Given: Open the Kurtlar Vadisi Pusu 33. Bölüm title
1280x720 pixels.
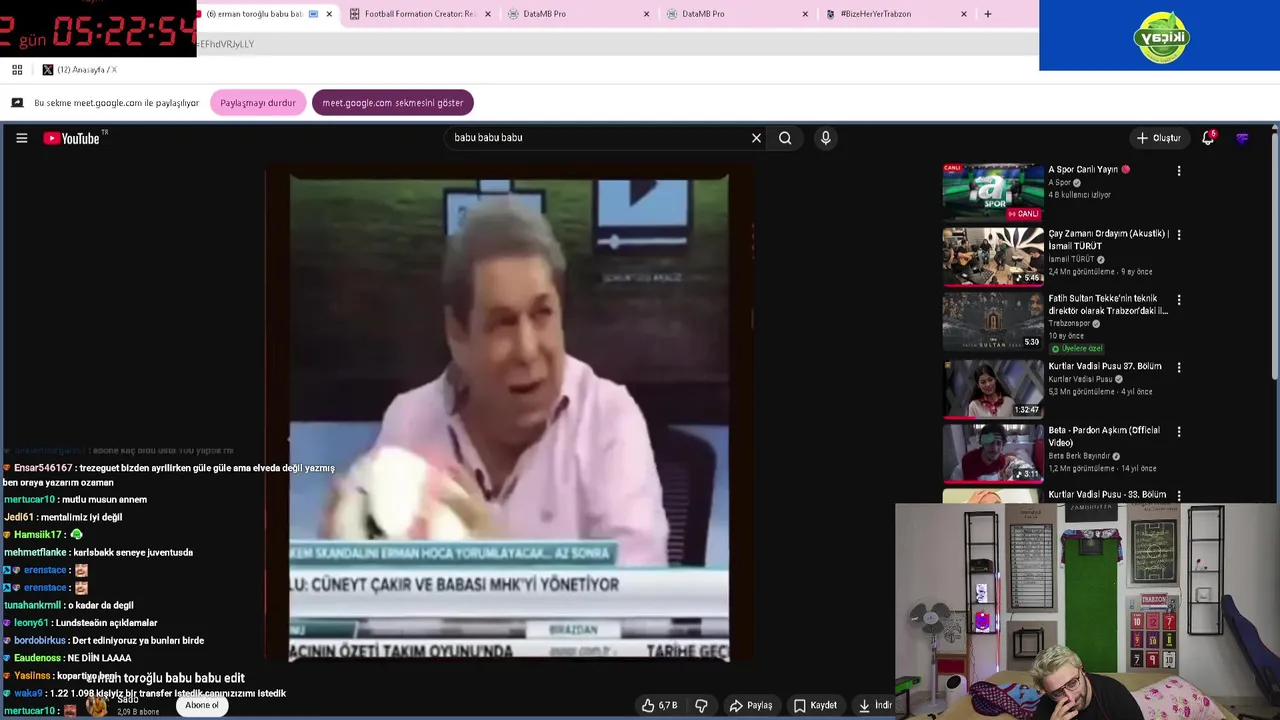Looking at the screenshot, I should tap(1107, 495).
